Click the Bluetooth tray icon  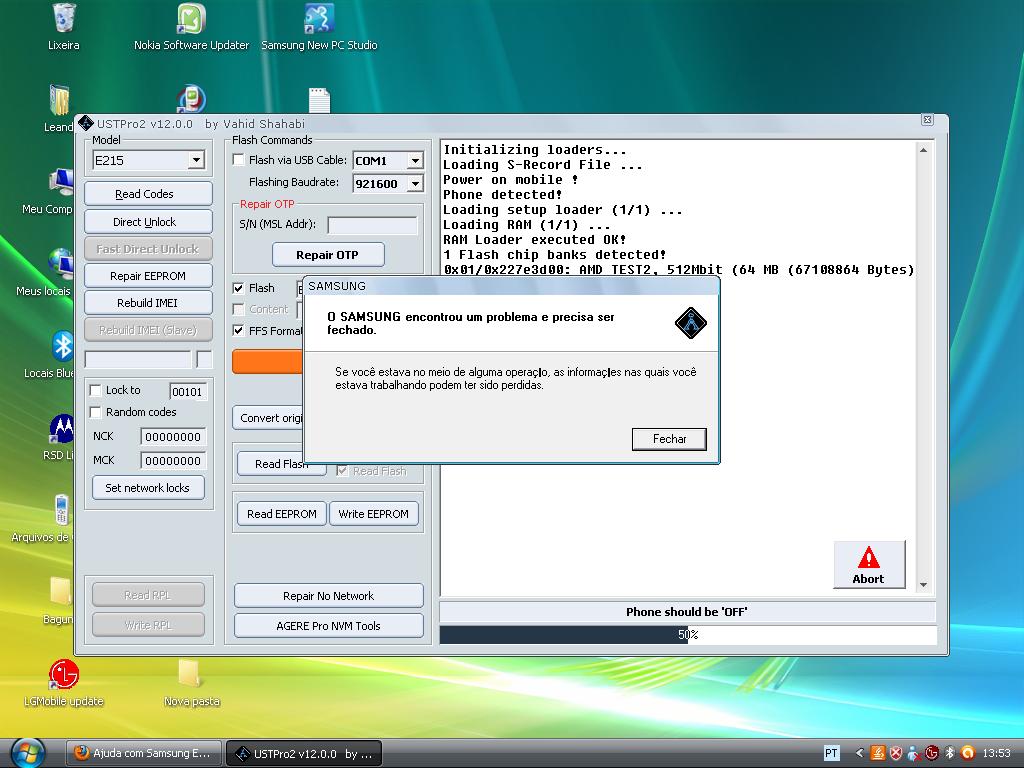950,753
